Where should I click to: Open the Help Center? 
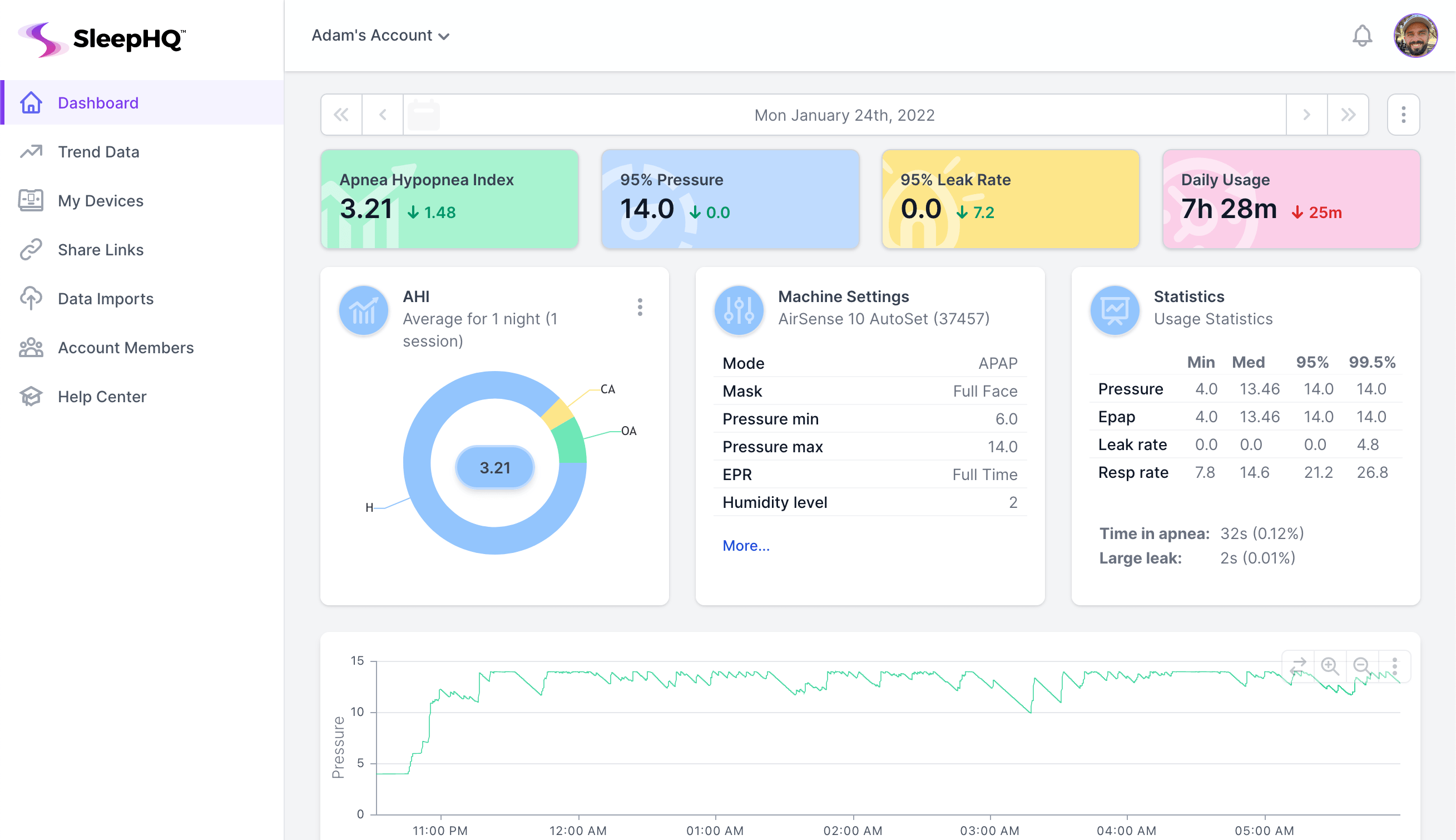click(x=102, y=396)
